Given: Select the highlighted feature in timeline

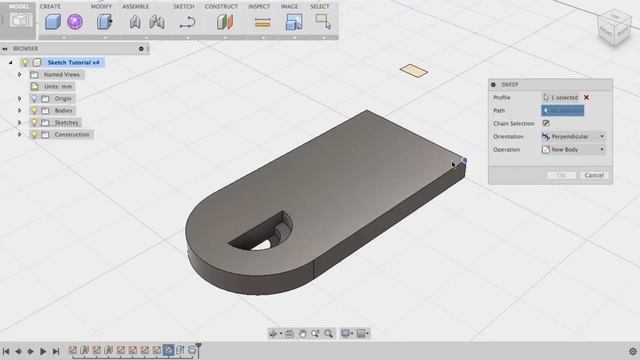Looking at the screenshot, I should (x=168, y=350).
